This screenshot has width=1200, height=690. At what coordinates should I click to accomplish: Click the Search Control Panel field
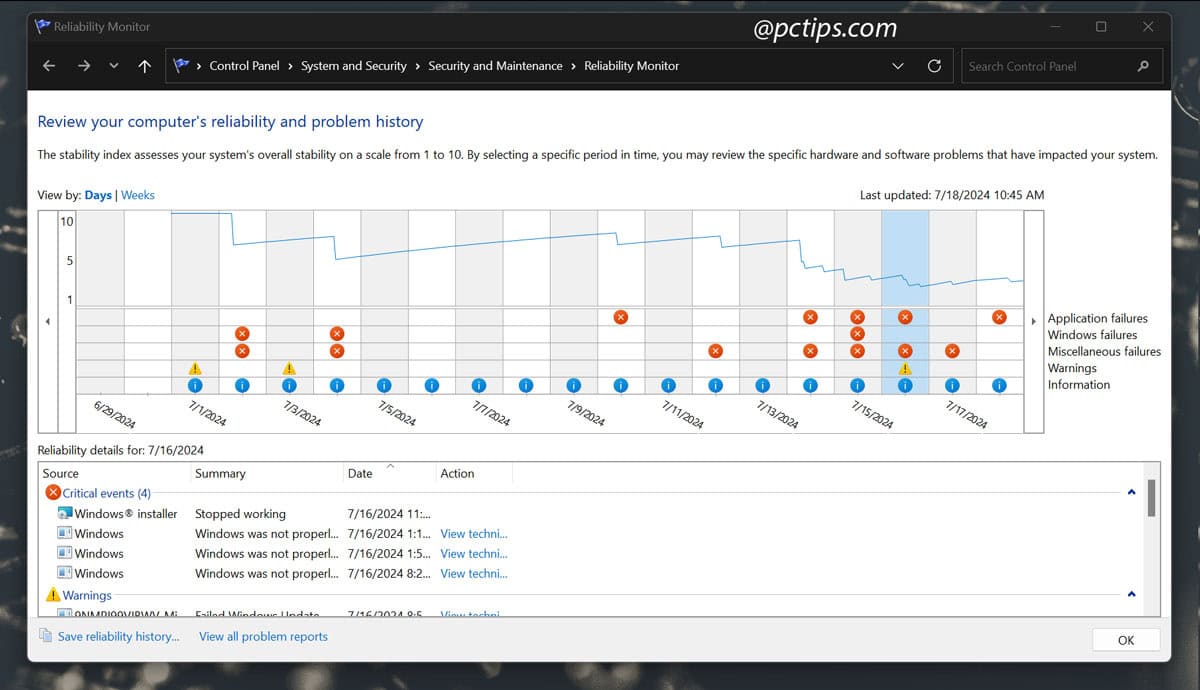click(1045, 66)
